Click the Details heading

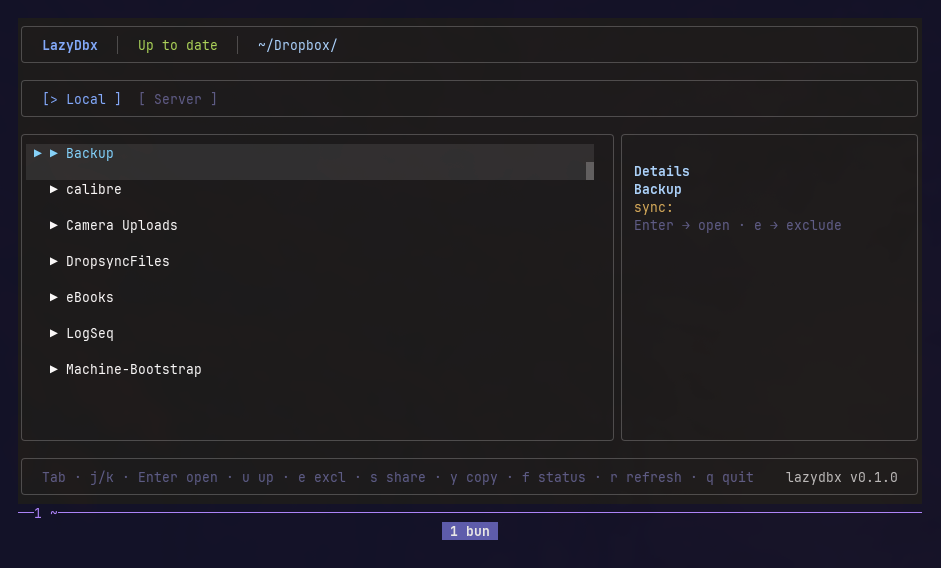(662, 172)
